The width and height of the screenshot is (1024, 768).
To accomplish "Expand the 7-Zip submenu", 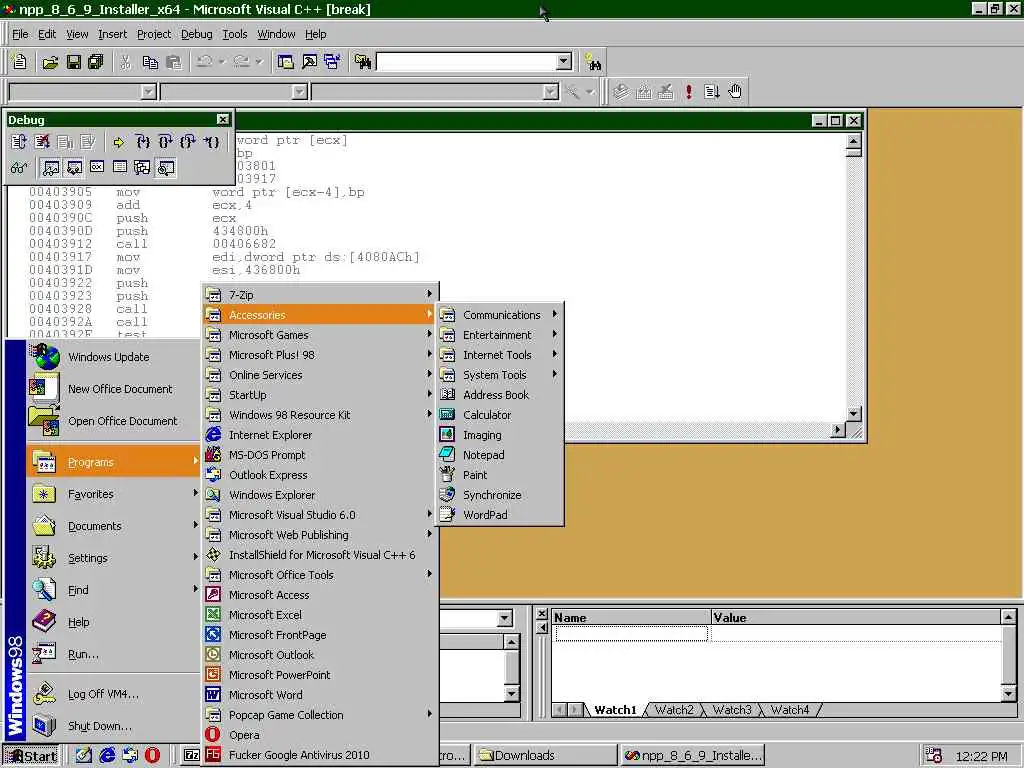I will [320, 295].
